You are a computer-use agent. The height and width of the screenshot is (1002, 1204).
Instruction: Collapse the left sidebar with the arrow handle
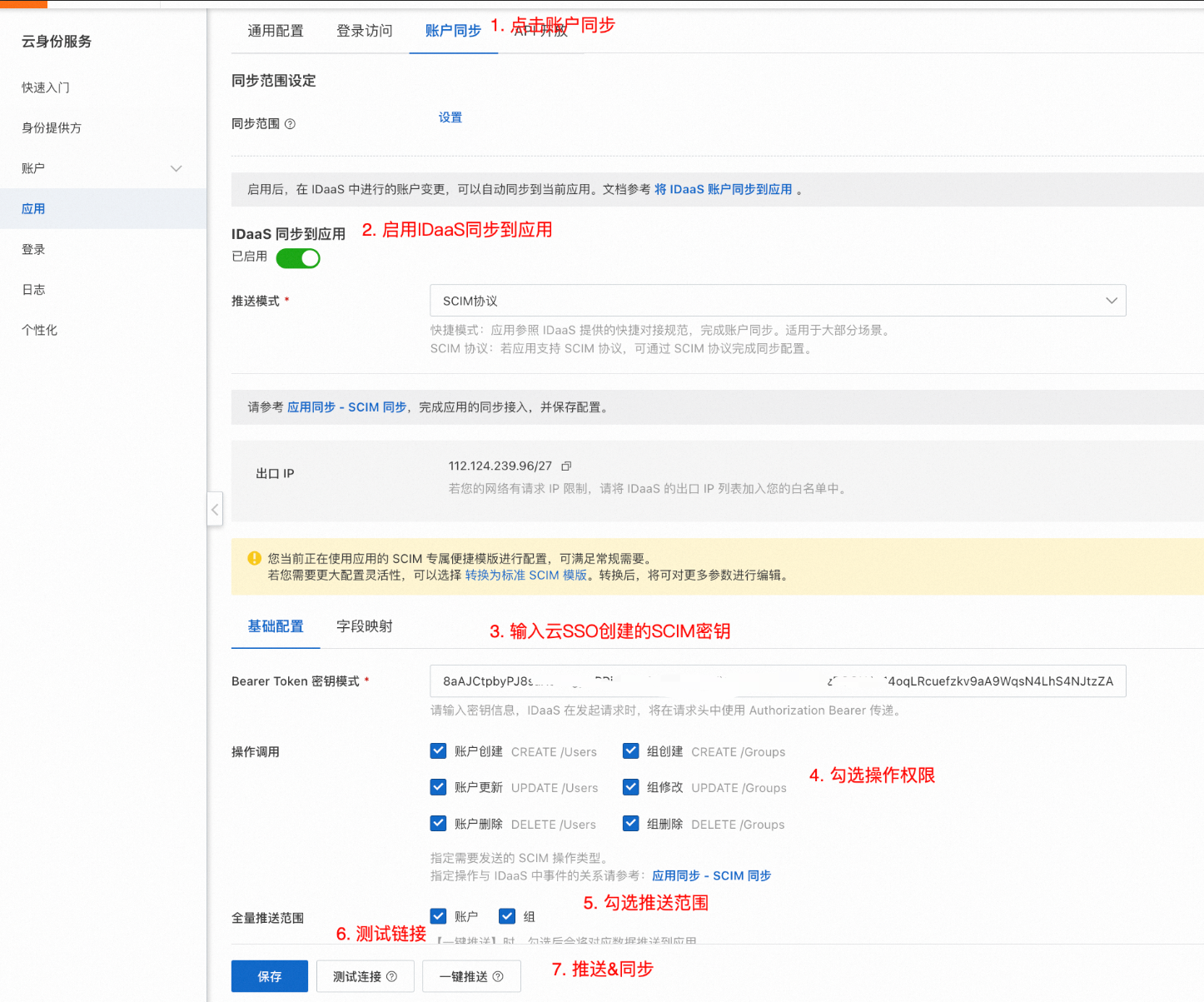click(x=215, y=509)
